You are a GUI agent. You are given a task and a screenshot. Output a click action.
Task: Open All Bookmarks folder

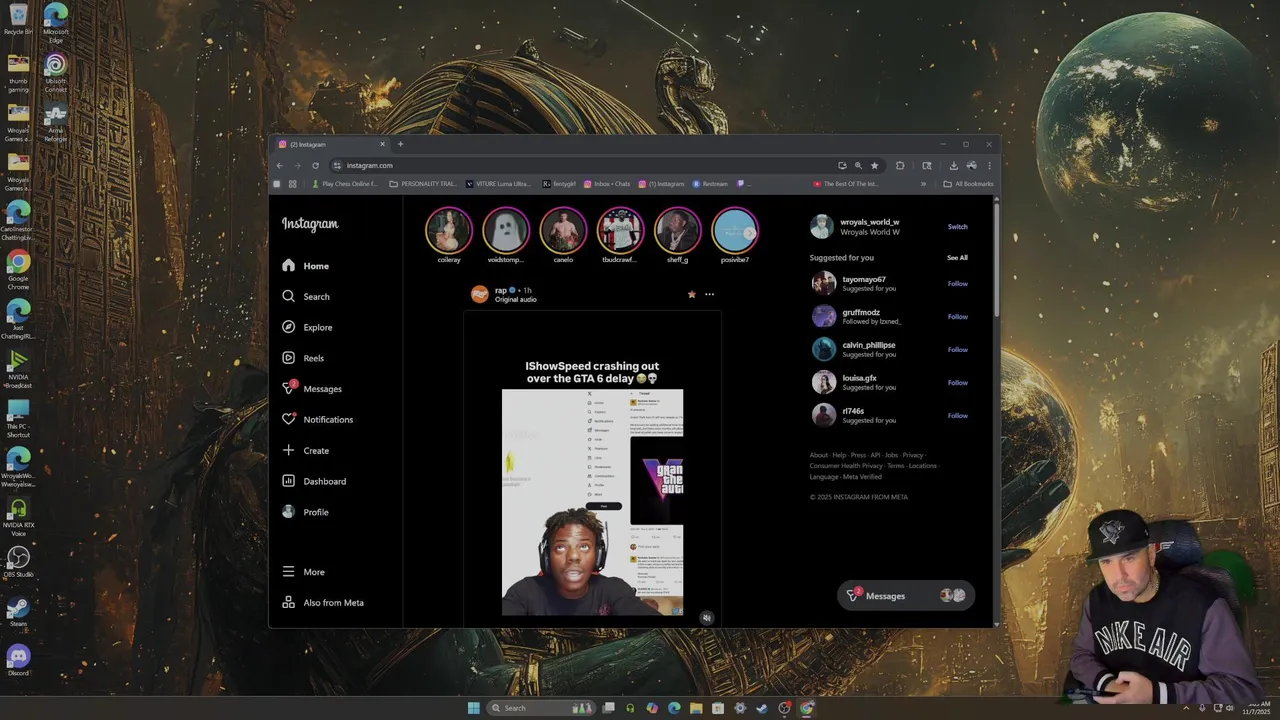(x=968, y=184)
